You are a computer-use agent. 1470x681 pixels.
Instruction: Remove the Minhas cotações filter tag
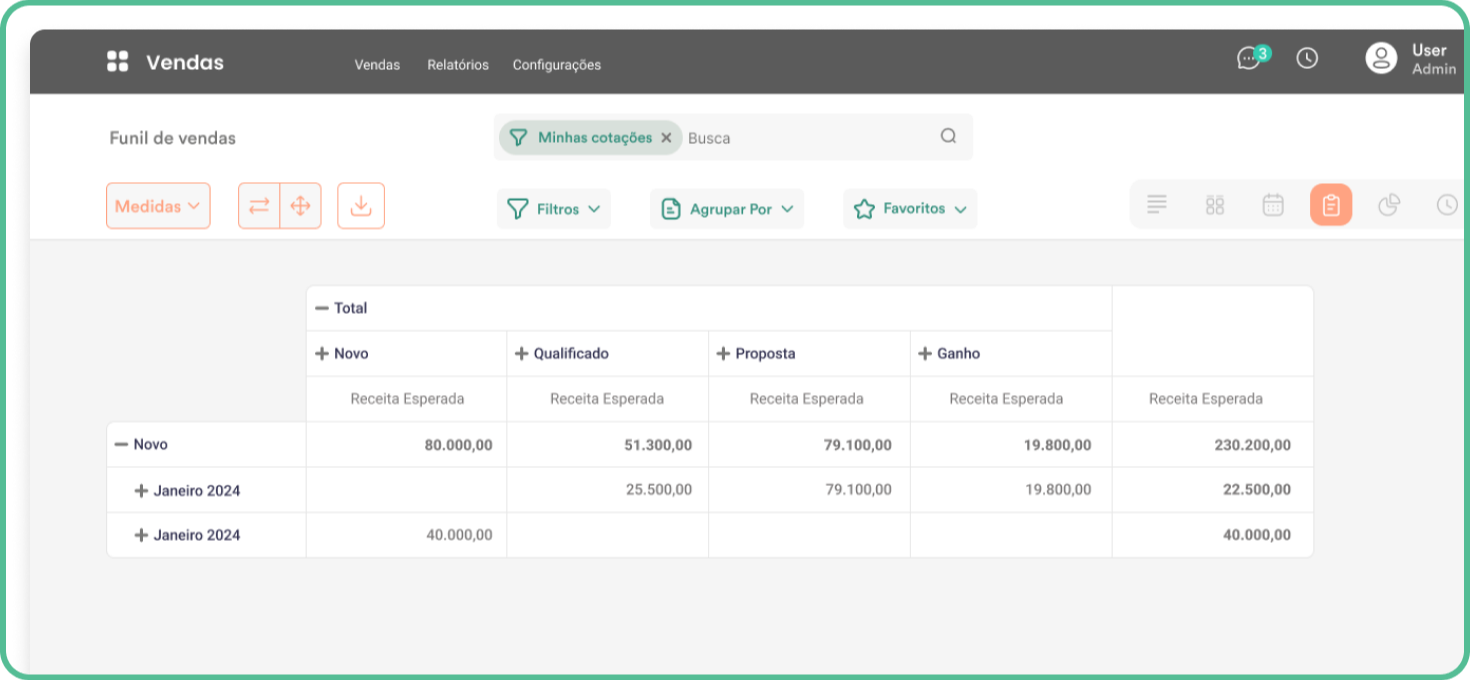click(666, 138)
